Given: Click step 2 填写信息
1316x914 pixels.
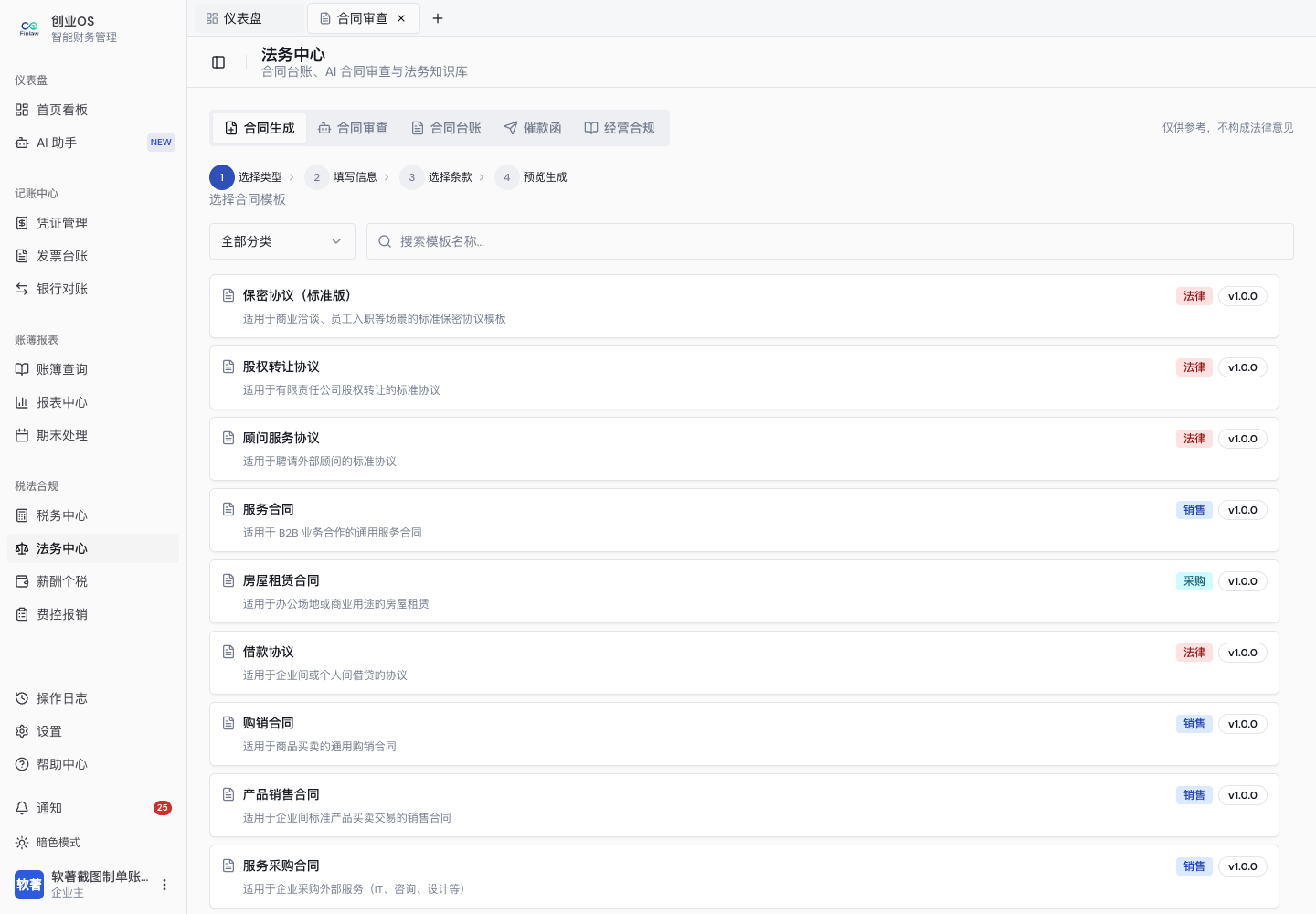Looking at the screenshot, I should click(342, 177).
